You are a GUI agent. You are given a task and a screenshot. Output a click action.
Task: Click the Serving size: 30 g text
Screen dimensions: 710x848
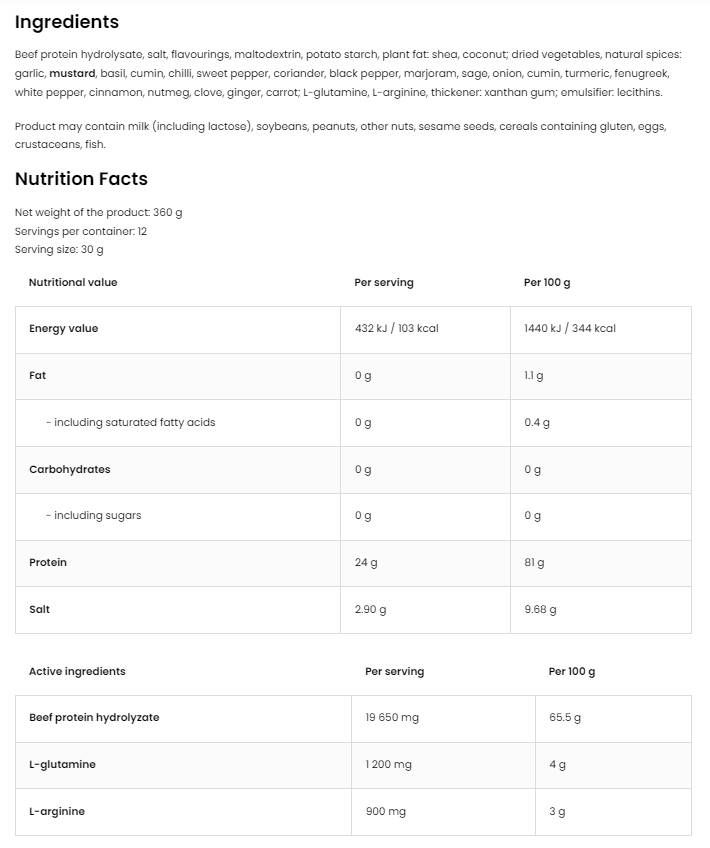(x=59, y=249)
